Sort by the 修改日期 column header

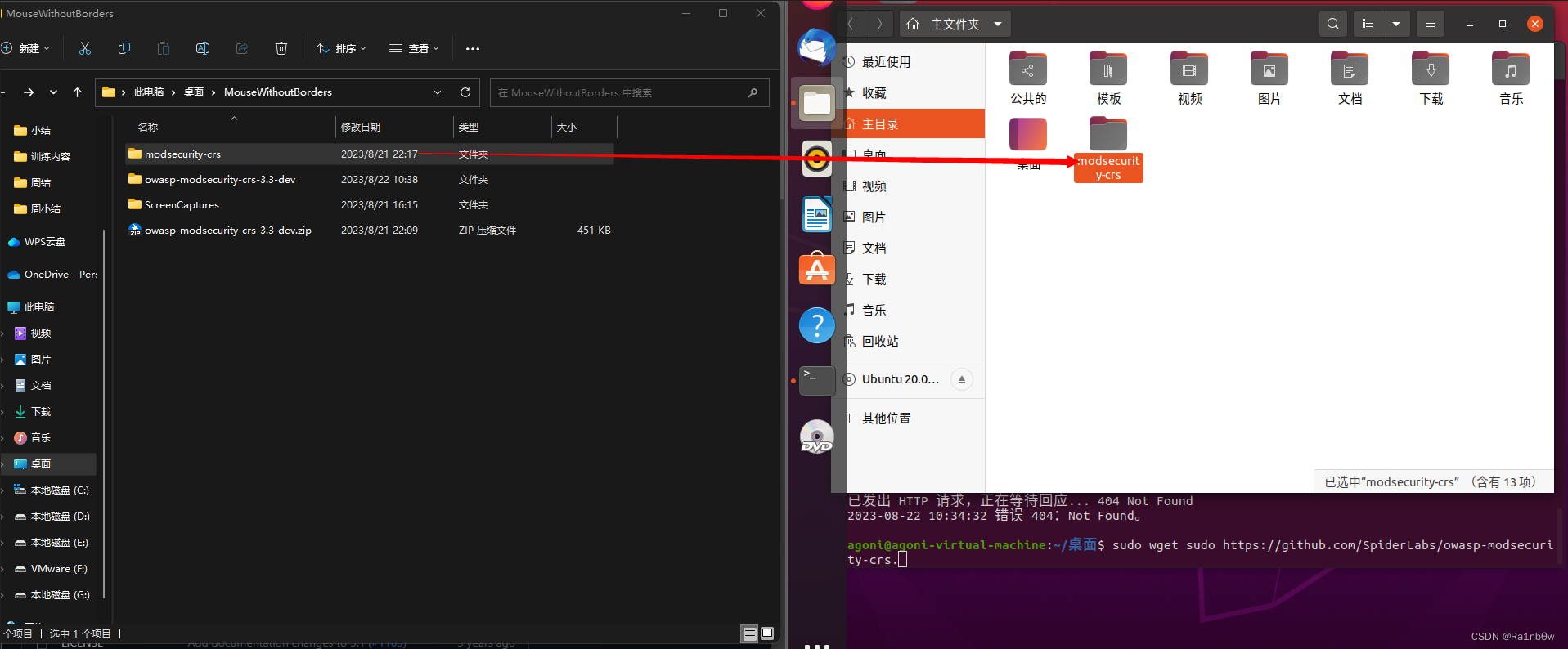click(361, 127)
